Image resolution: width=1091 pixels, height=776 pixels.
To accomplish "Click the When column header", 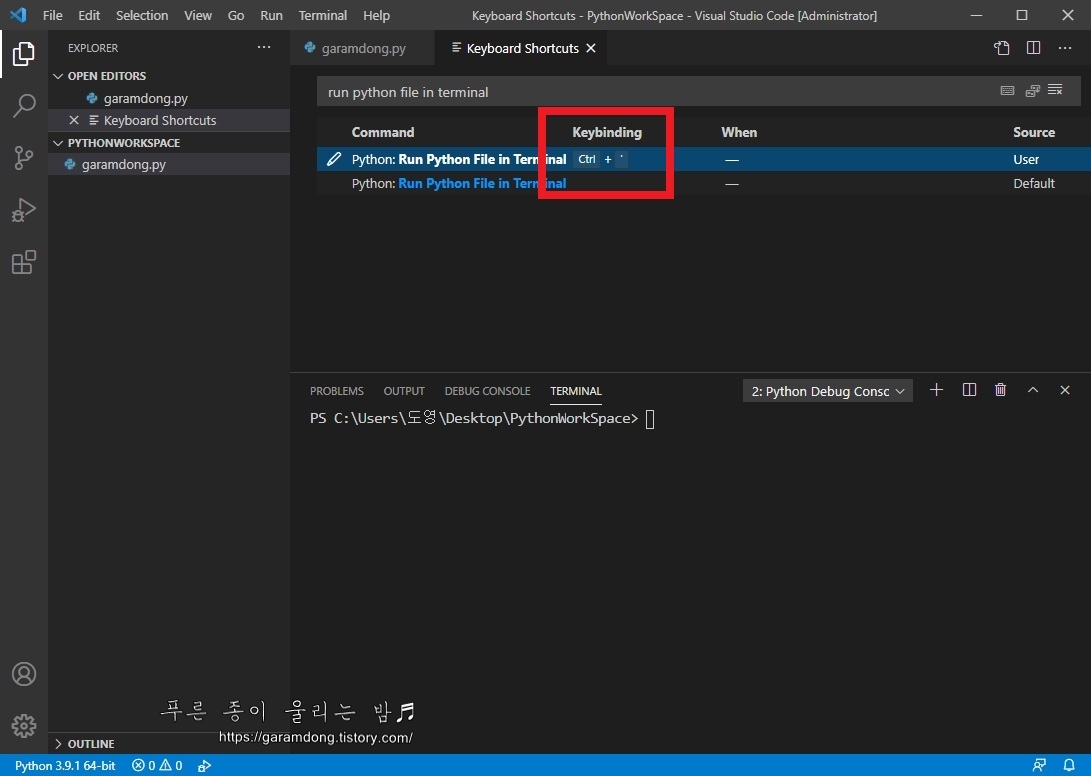I will (739, 132).
